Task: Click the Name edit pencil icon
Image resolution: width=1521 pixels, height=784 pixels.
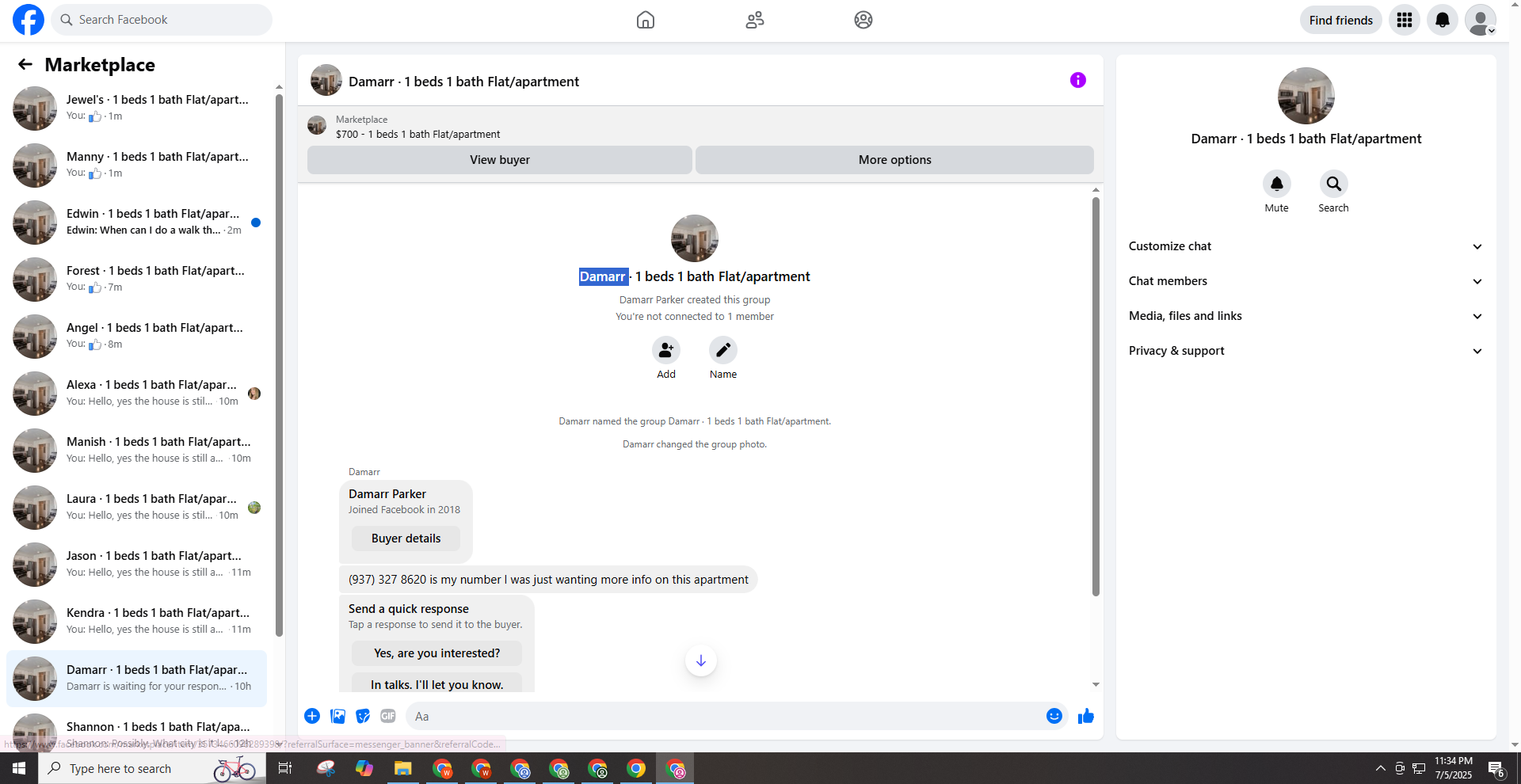Action: [723, 350]
